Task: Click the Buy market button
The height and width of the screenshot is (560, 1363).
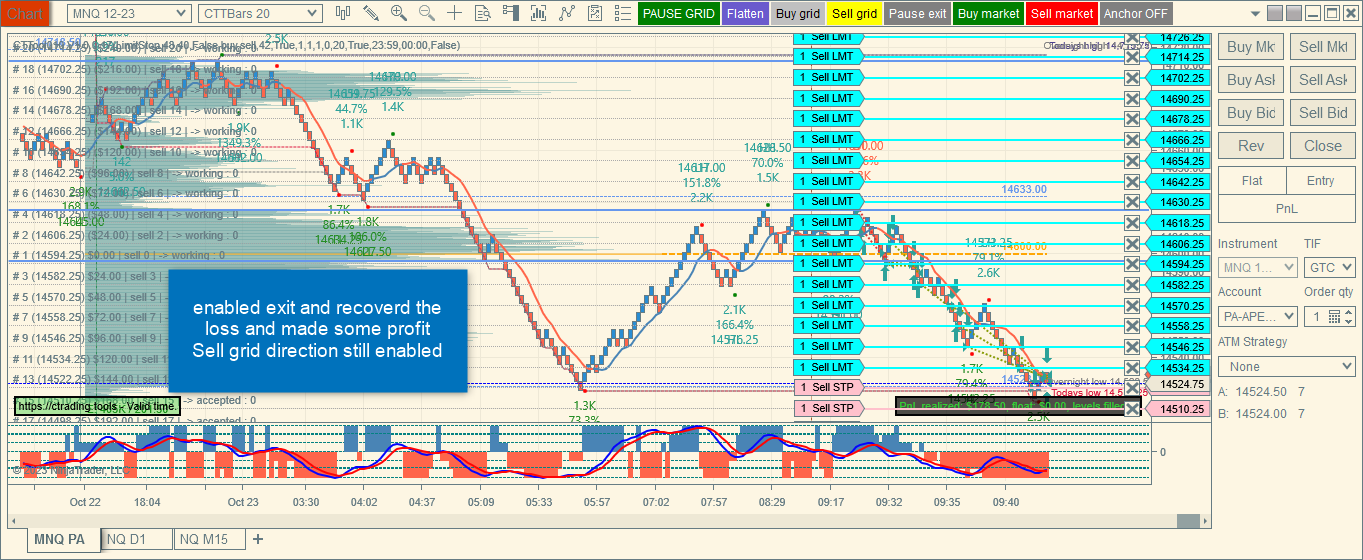Action: (x=989, y=14)
